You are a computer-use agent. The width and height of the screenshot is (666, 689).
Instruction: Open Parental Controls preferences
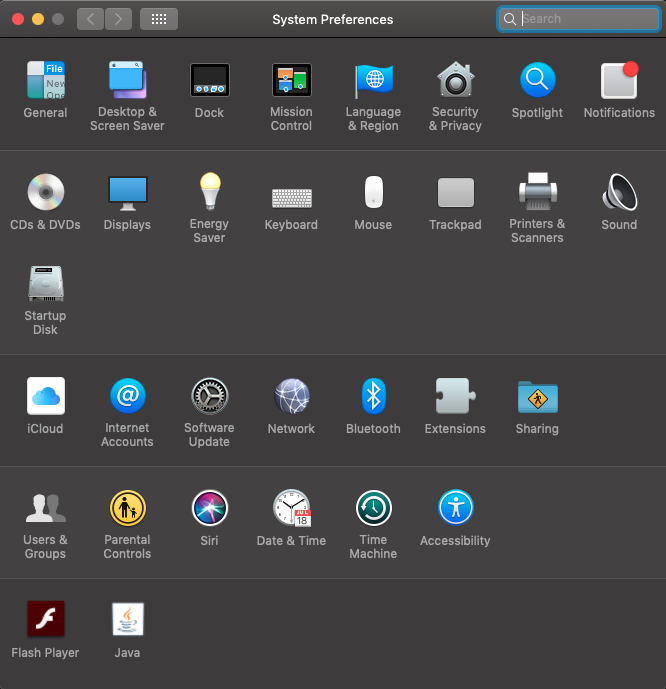coord(127,509)
